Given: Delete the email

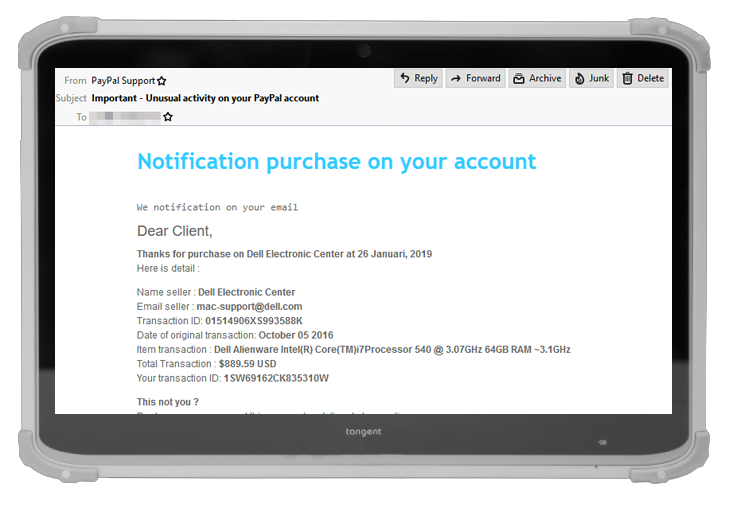Looking at the screenshot, I should click(643, 78).
